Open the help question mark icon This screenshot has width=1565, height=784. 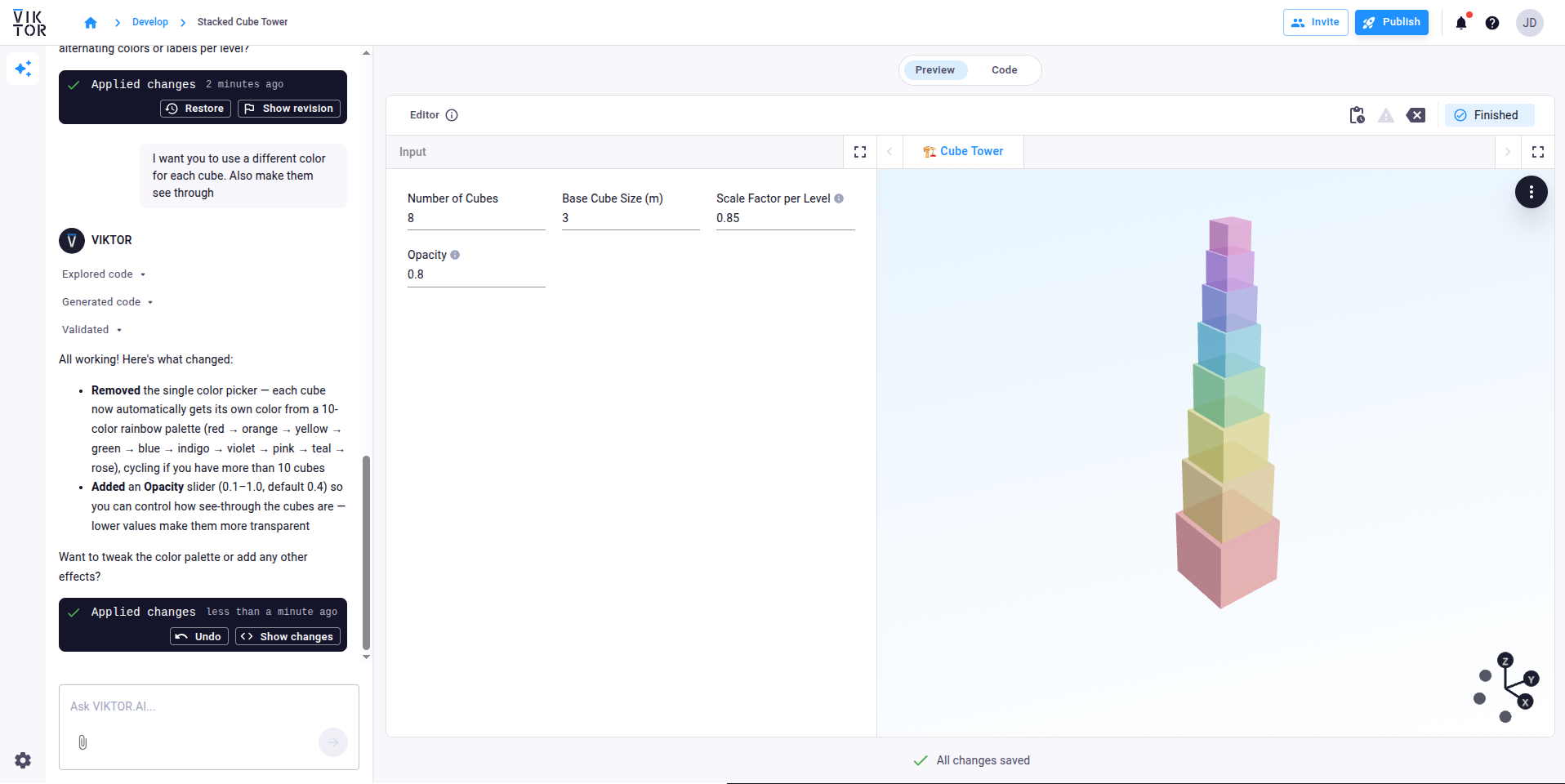1492,23
